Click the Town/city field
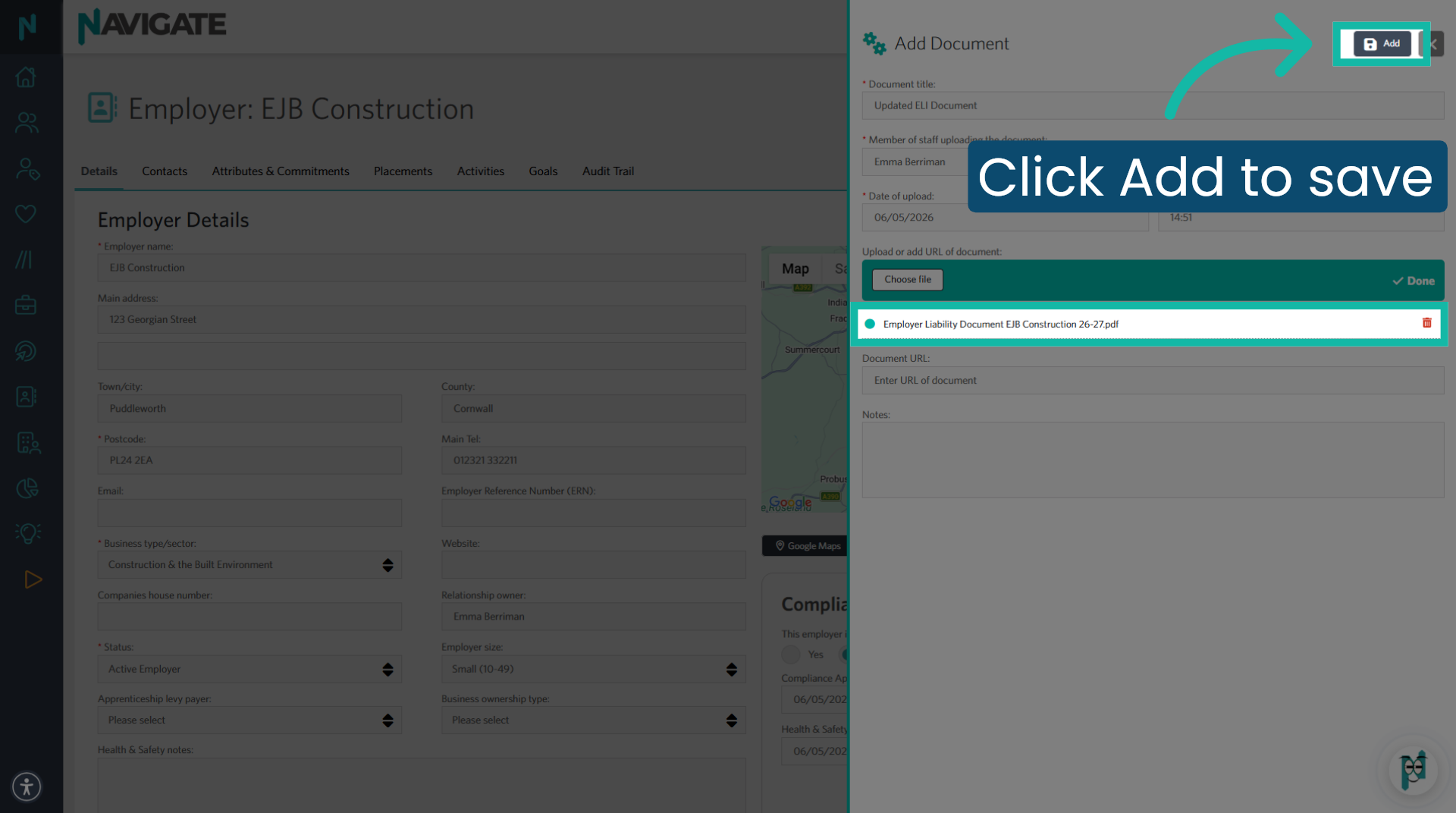The image size is (1456, 813). click(249, 409)
